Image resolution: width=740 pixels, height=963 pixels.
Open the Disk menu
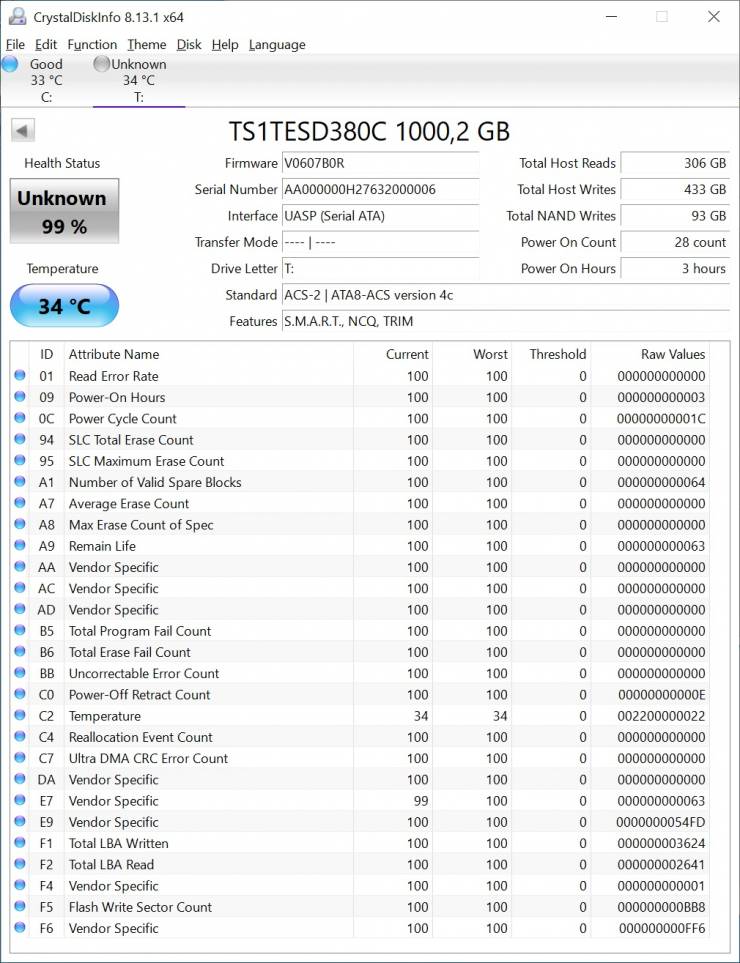pyautogui.click(x=189, y=44)
